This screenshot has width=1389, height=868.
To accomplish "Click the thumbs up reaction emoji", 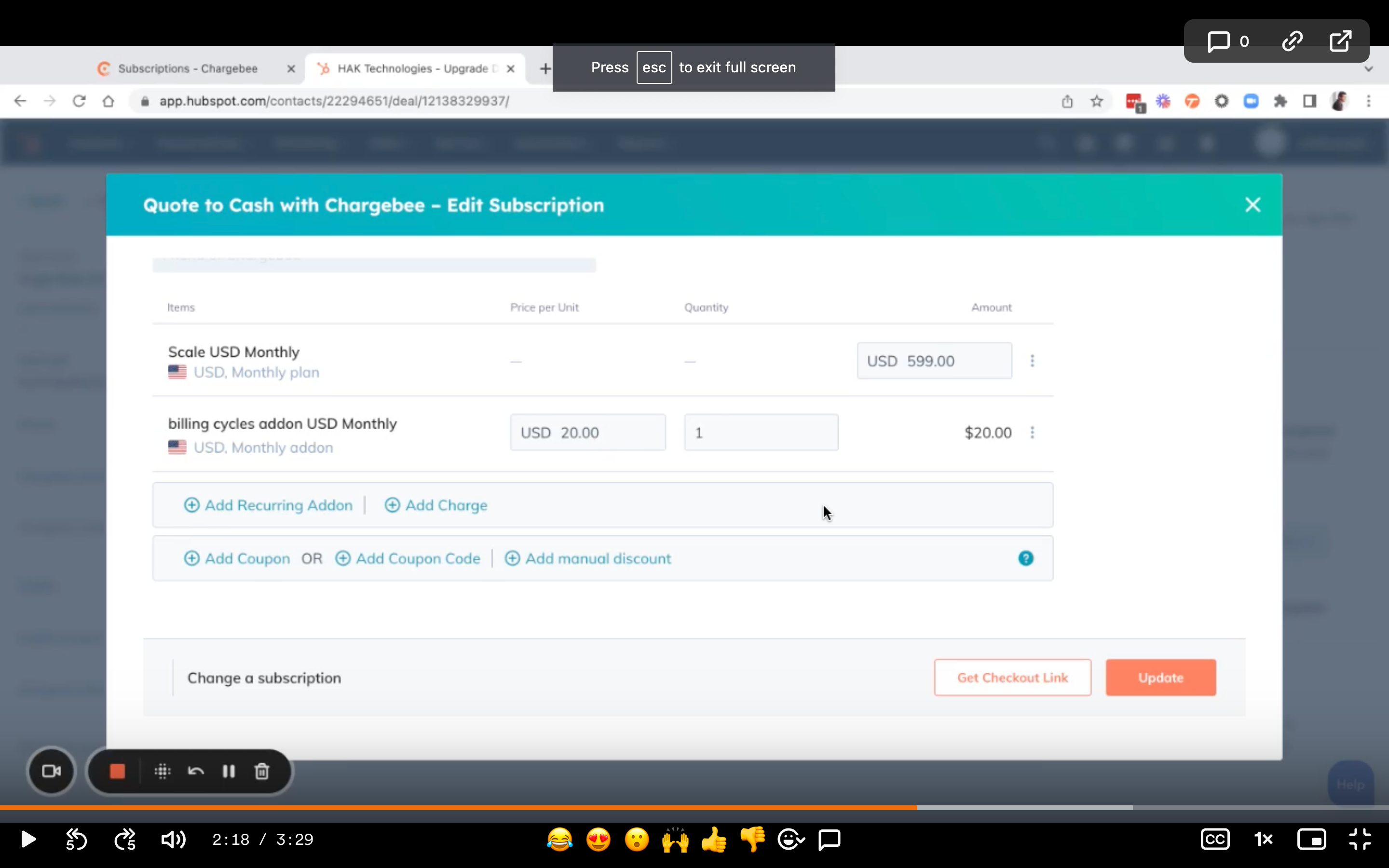I will pyautogui.click(x=713, y=839).
